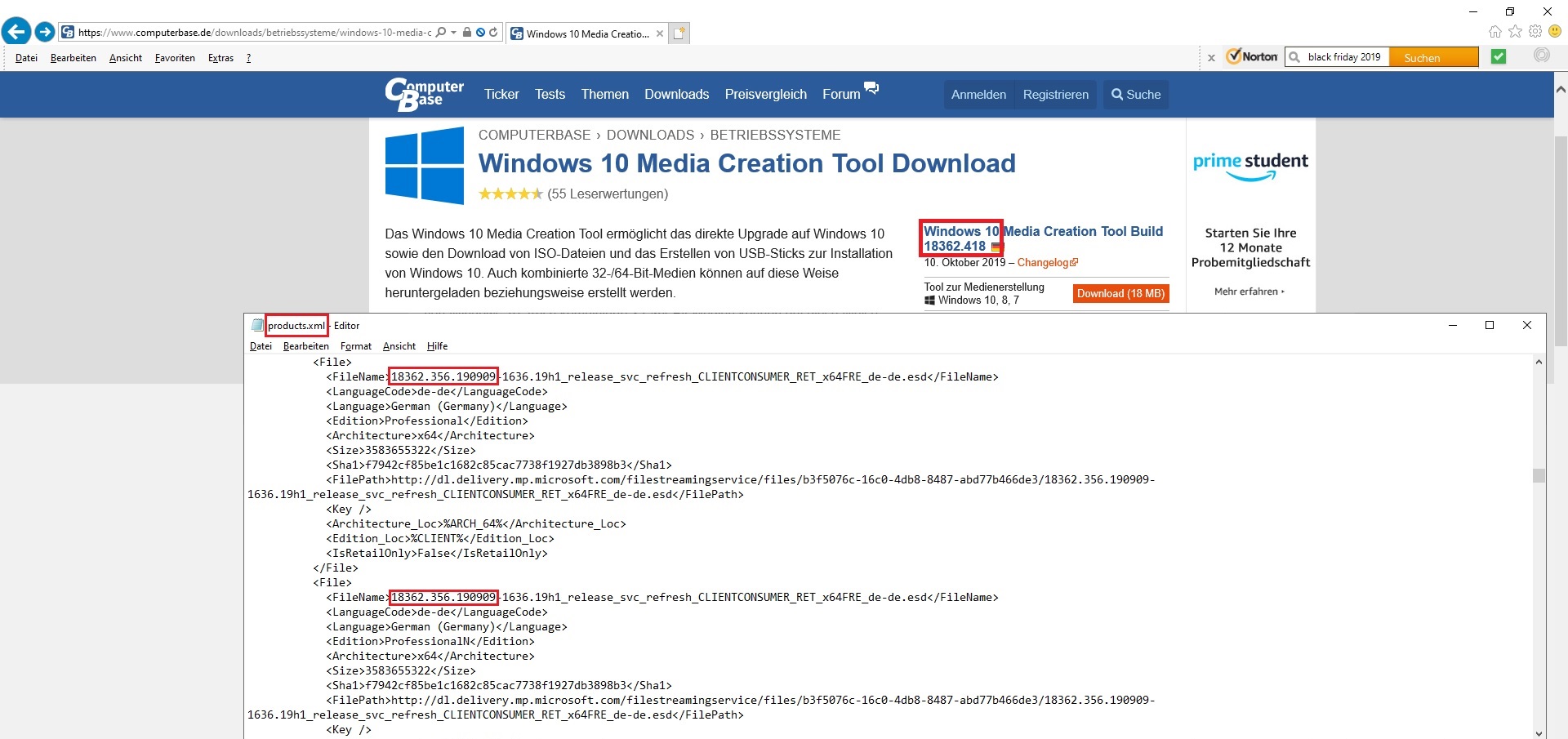Screen dimensions: 1568x739
Task: Open the Tests section
Action: [x=550, y=95]
